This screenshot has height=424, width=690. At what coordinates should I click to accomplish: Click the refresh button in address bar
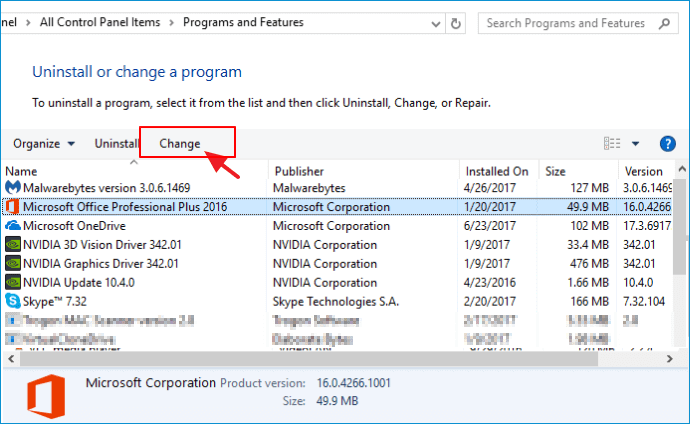click(x=455, y=23)
